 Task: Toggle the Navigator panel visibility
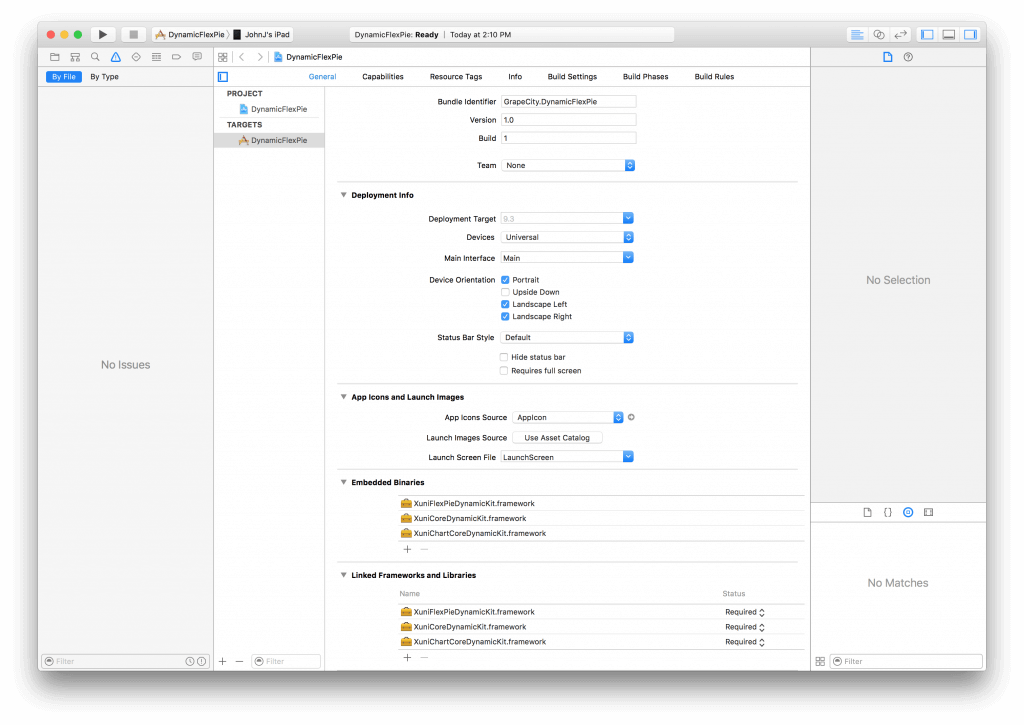click(x=927, y=35)
